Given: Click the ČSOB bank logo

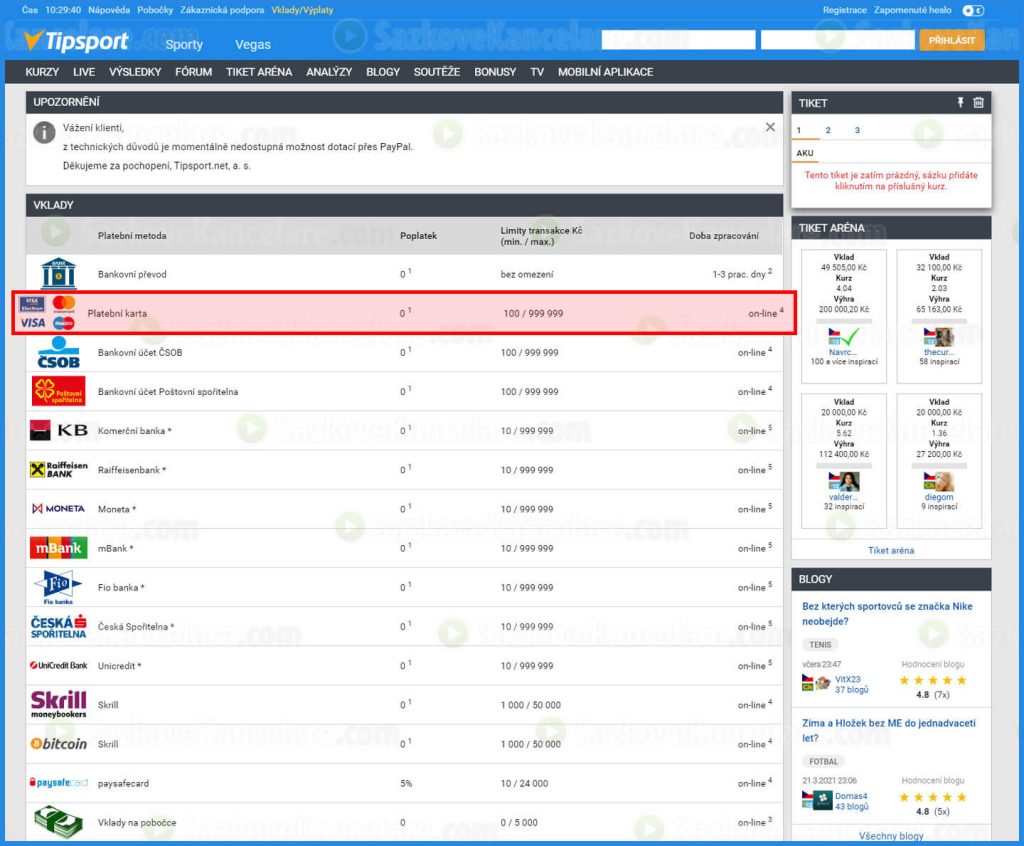Looking at the screenshot, I should tap(58, 353).
